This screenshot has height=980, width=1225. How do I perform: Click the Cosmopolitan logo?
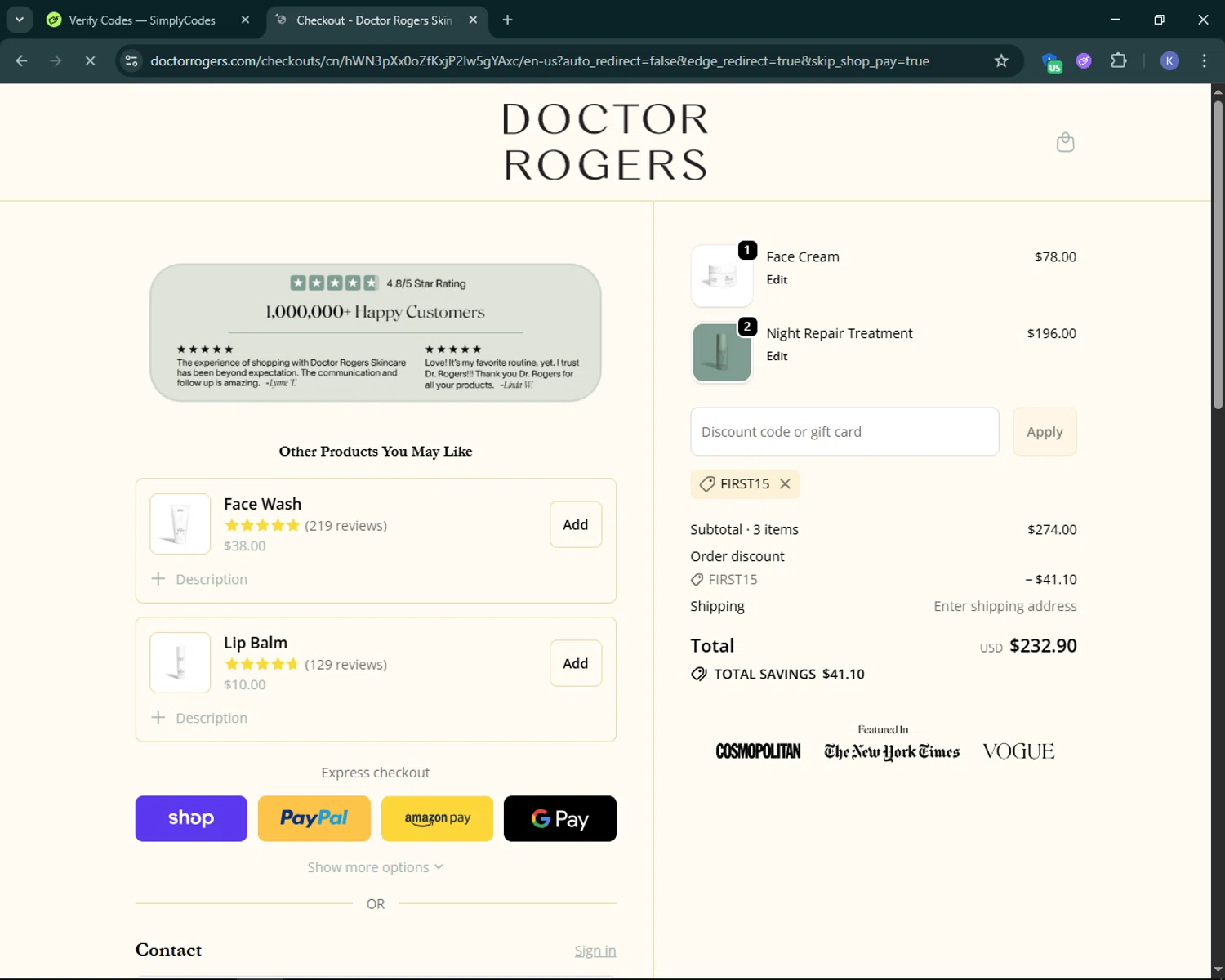(x=758, y=751)
